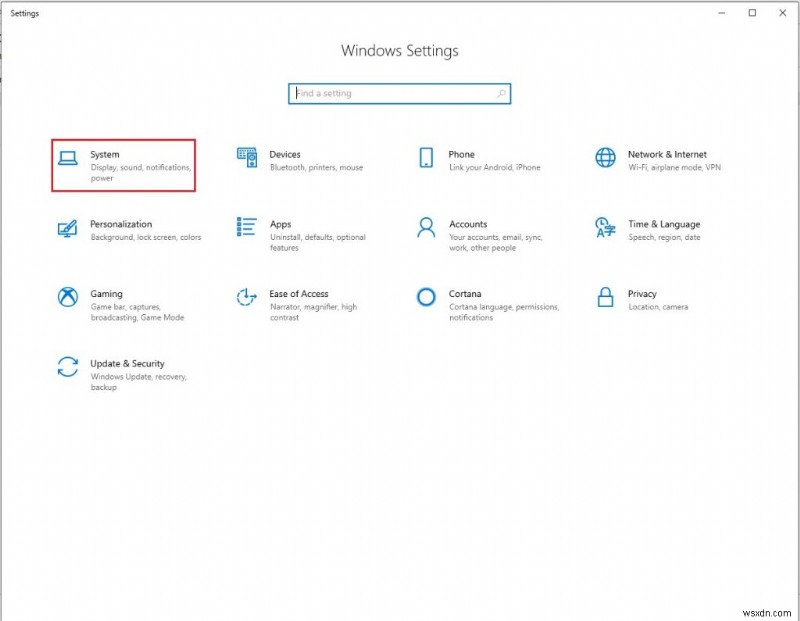Click the Windows Settings heading
The image size is (800, 621).
[x=399, y=50]
